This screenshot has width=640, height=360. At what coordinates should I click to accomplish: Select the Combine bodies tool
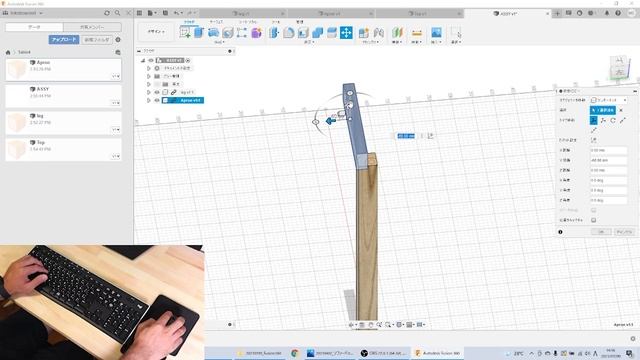(x=318, y=33)
